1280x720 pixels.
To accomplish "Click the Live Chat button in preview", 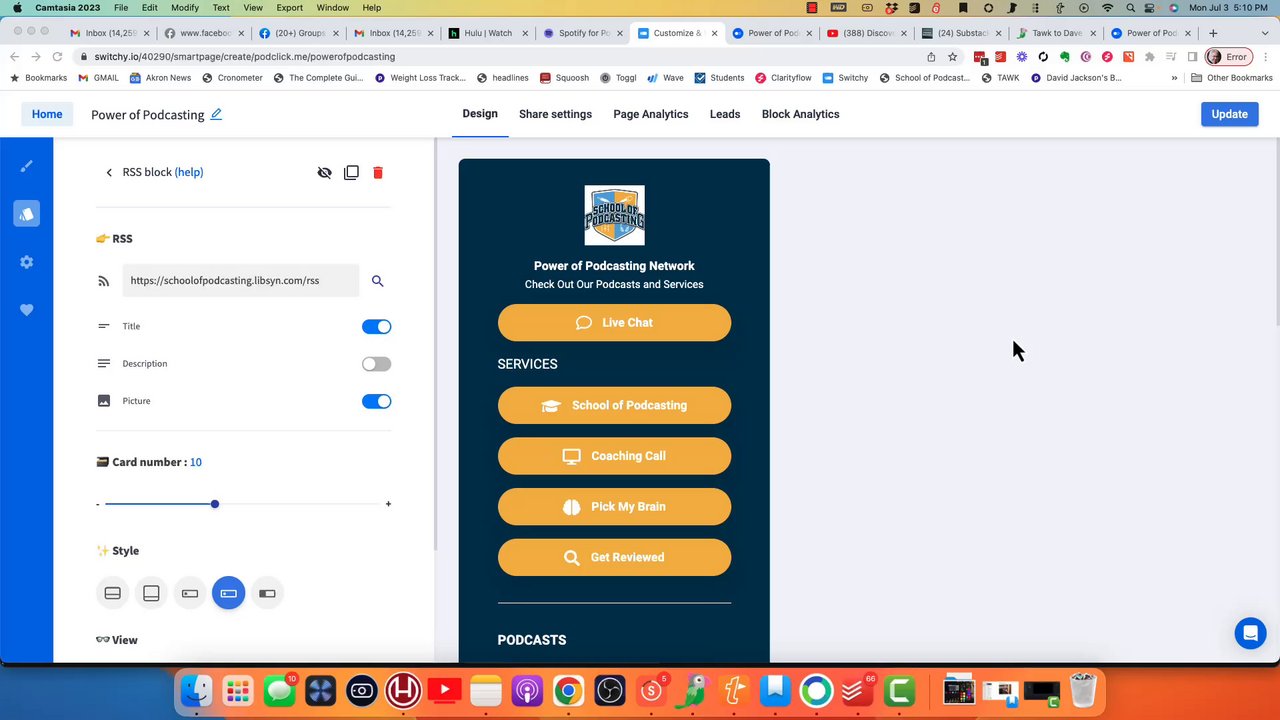I will [614, 323].
